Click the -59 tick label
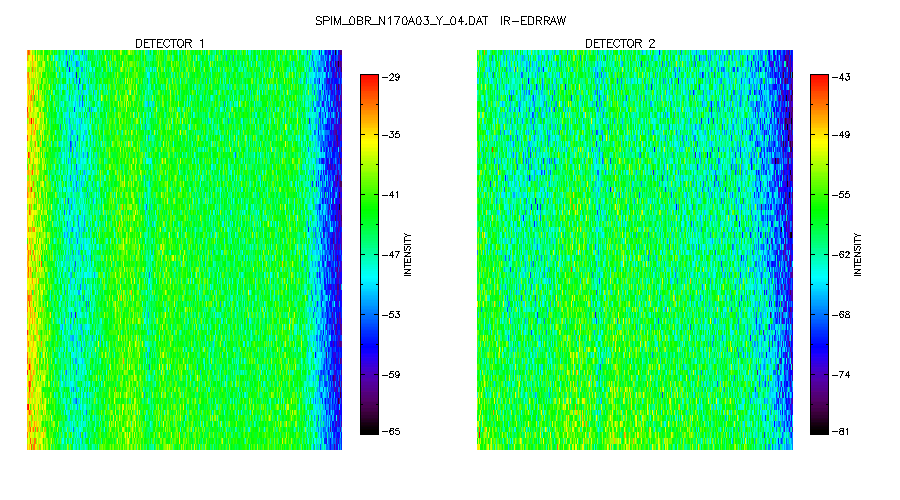 click(x=391, y=375)
